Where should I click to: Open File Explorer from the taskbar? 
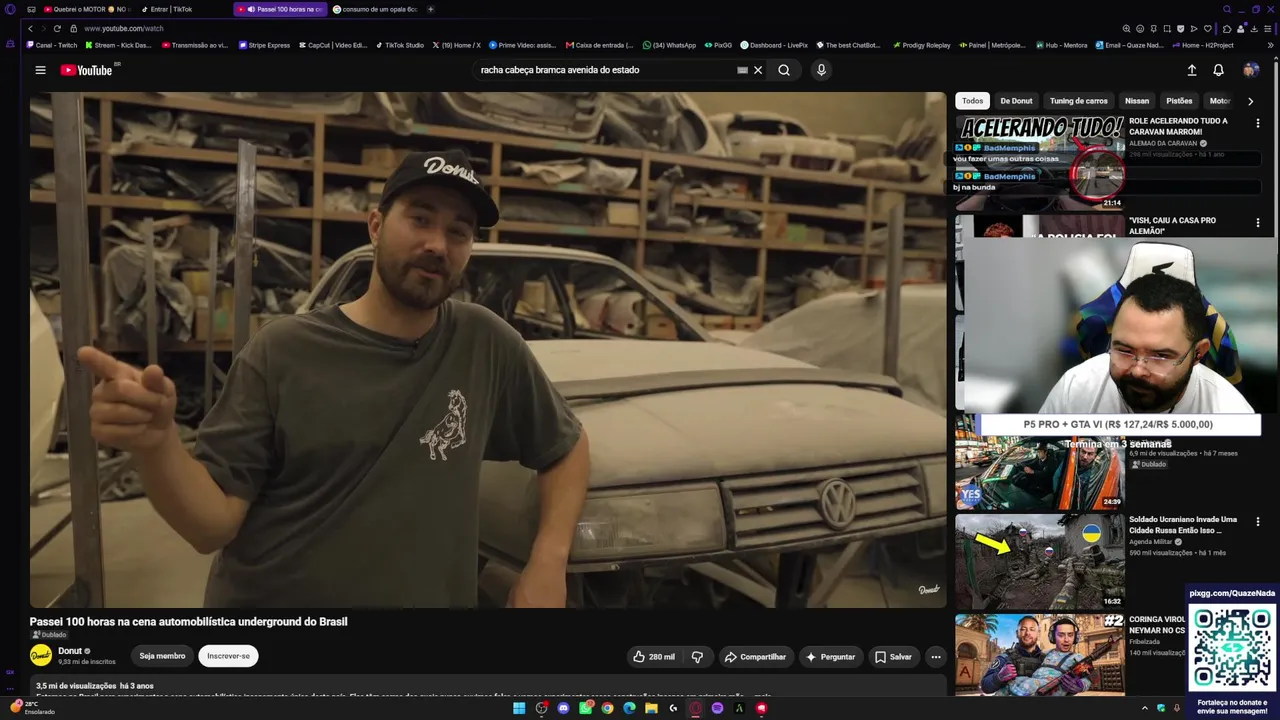tap(651, 708)
